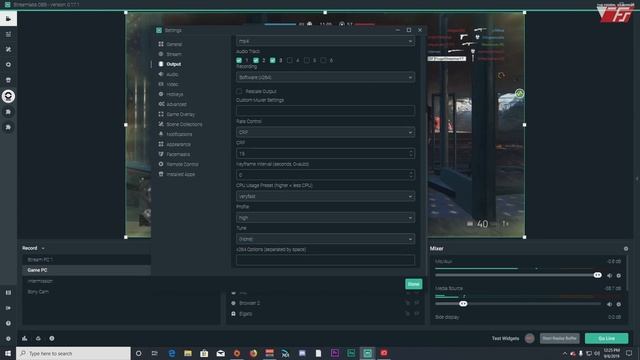The height and width of the screenshot is (360, 640).
Task: Open the Mixer panel settings gear
Action: tap(626, 249)
